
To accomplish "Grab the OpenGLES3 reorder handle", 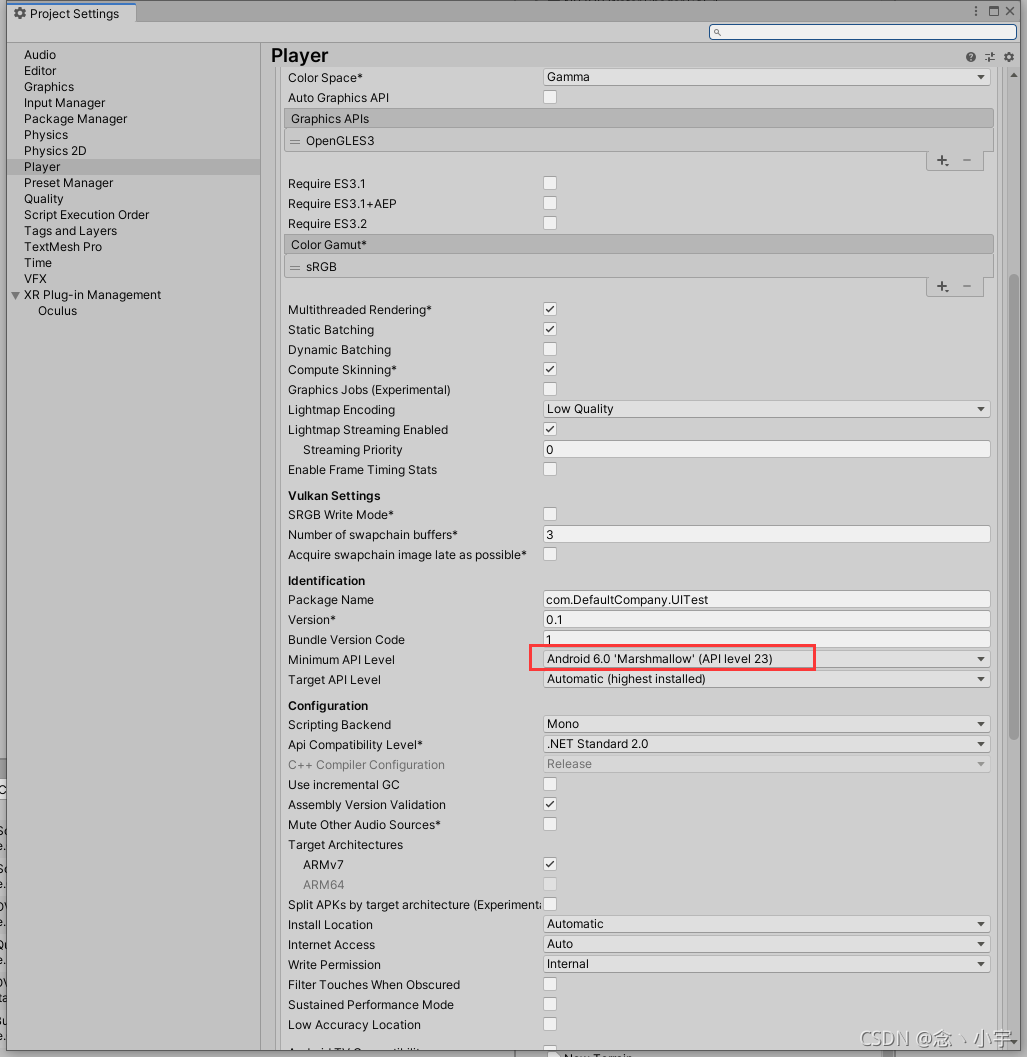I will (x=295, y=142).
